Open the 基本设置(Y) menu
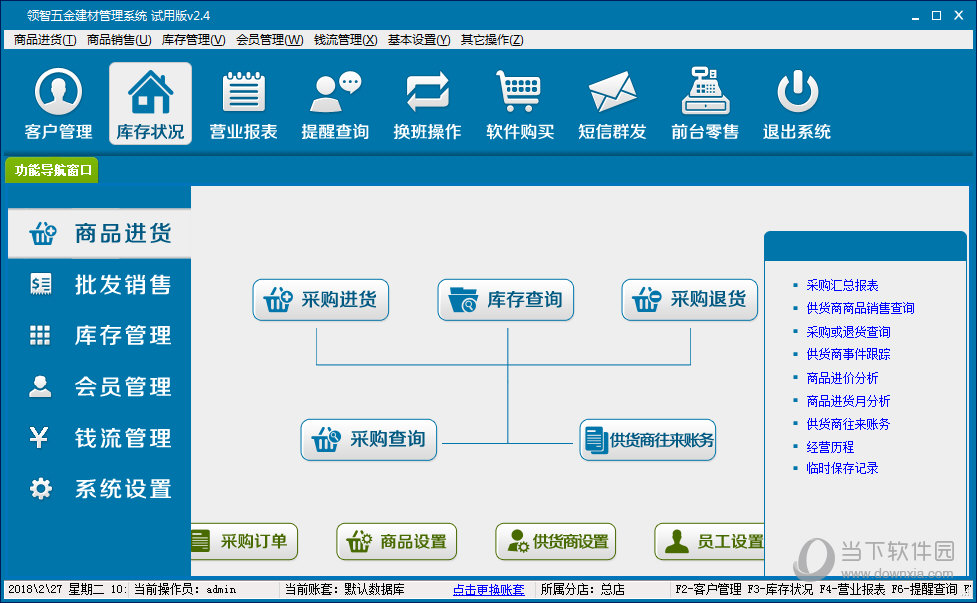 (419, 40)
